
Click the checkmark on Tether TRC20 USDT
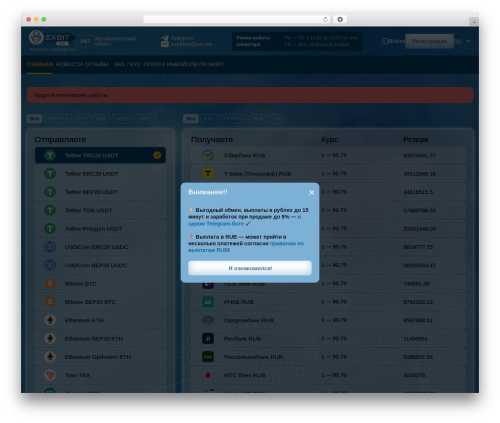point(157,155)
